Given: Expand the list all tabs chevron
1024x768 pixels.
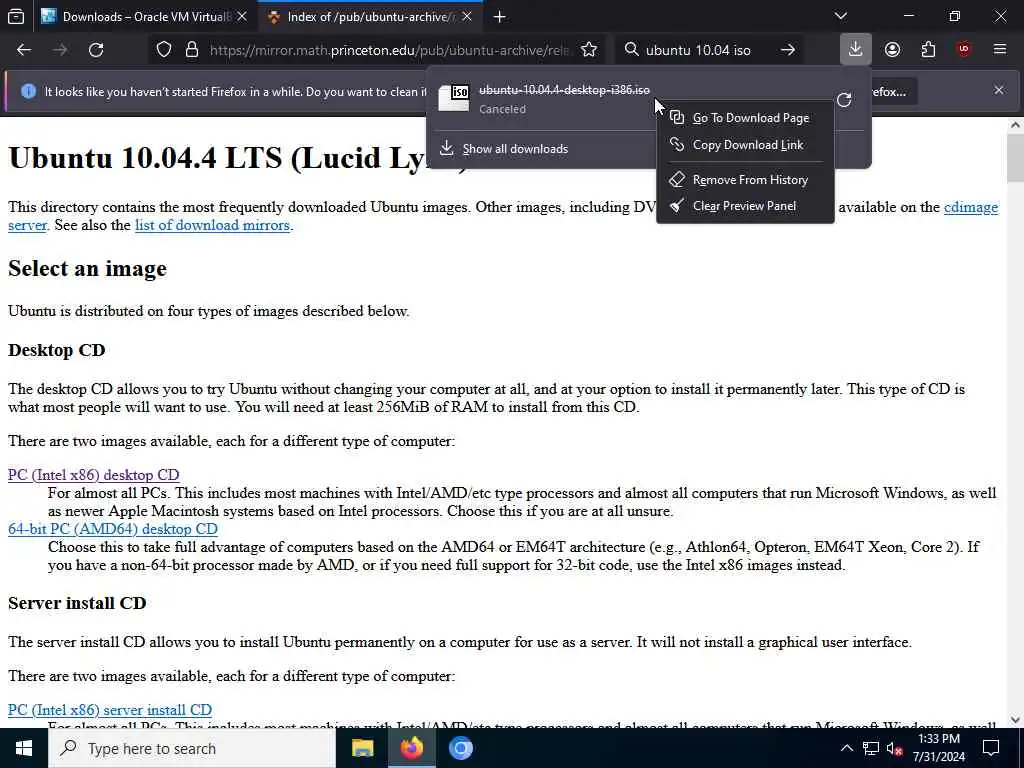Looking at the screenshot, I should [x=840, y=16].
